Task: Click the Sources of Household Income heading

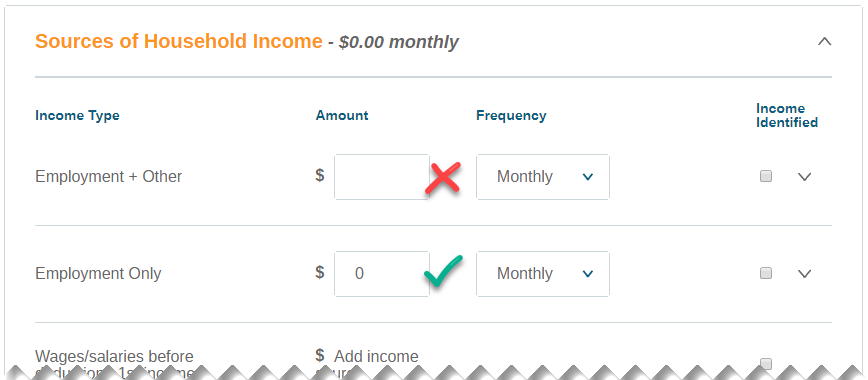Action: [178, 42]
